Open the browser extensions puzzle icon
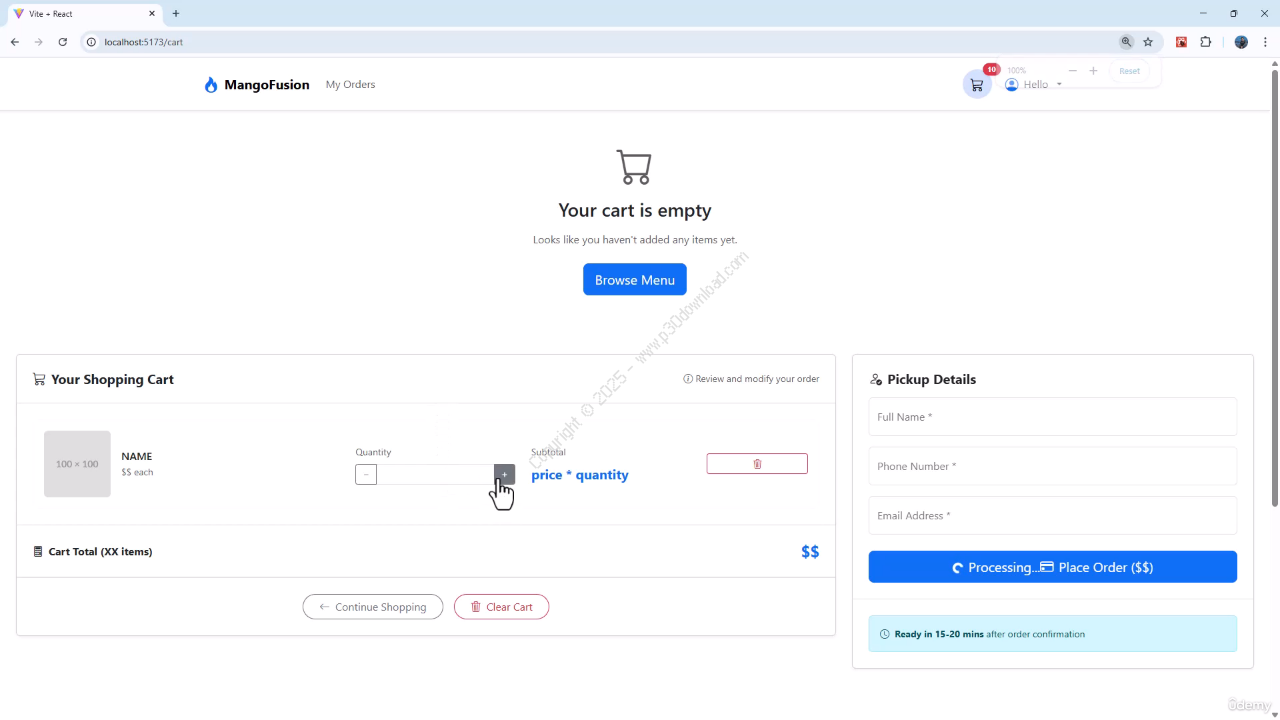This screenshot has height=720, width=1280. pos(1205,42)
